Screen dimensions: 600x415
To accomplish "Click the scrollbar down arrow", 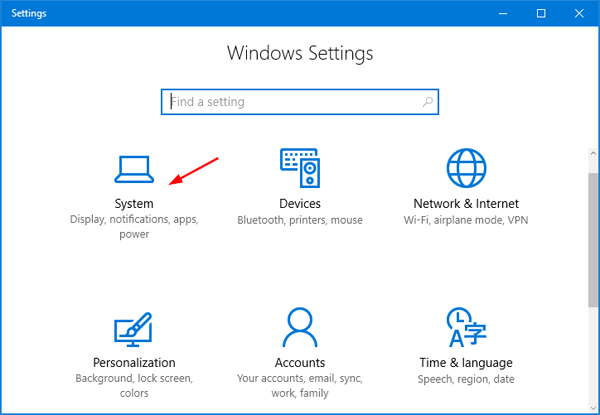I will point(592,406).
